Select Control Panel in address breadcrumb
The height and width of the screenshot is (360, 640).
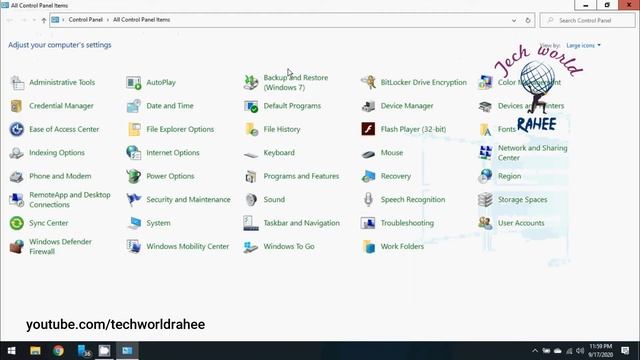(86, 20)
